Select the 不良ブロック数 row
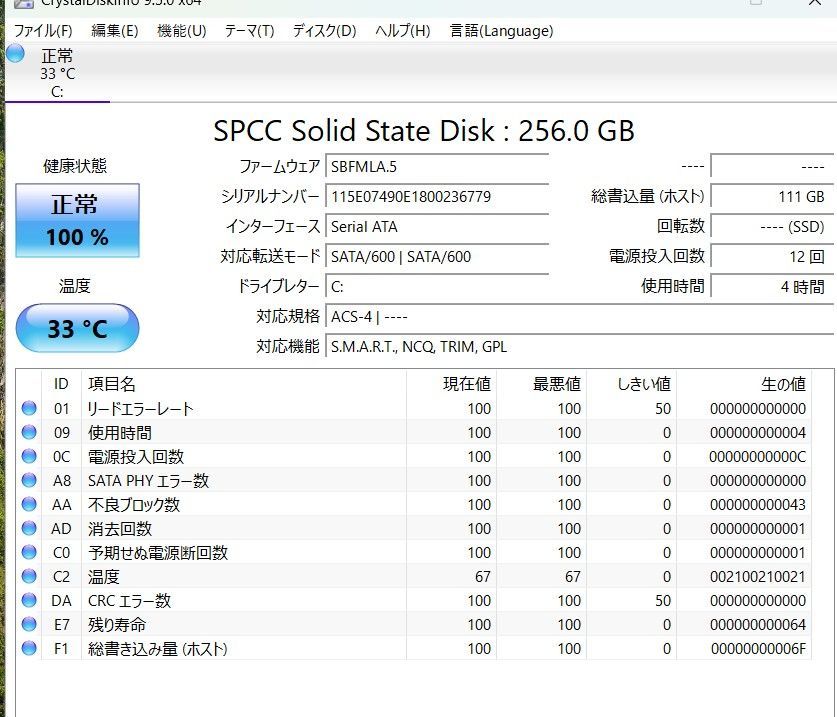Viewport: 837px width, 717px height. click(414, 505)
